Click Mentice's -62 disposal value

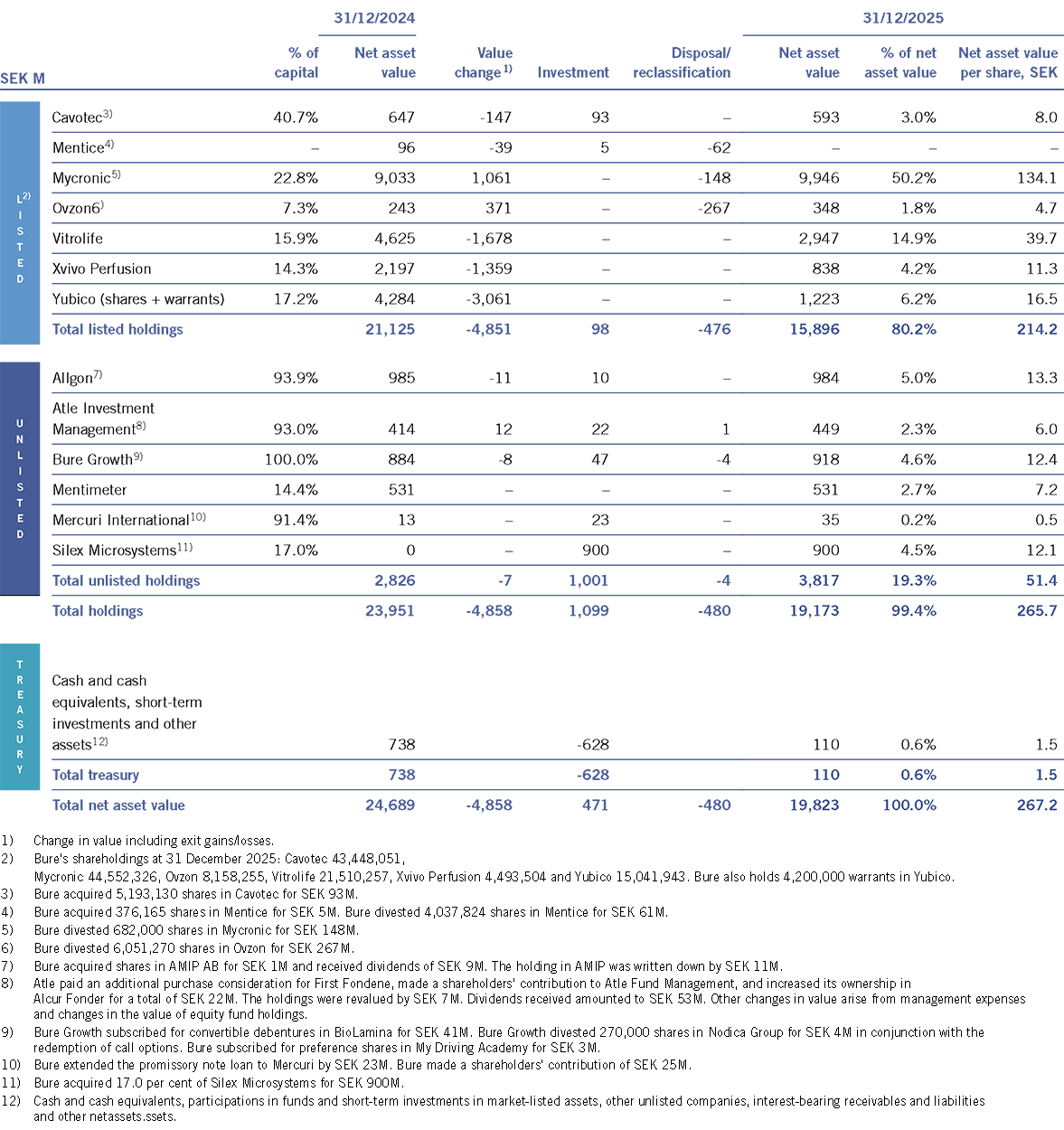[720, 147]
